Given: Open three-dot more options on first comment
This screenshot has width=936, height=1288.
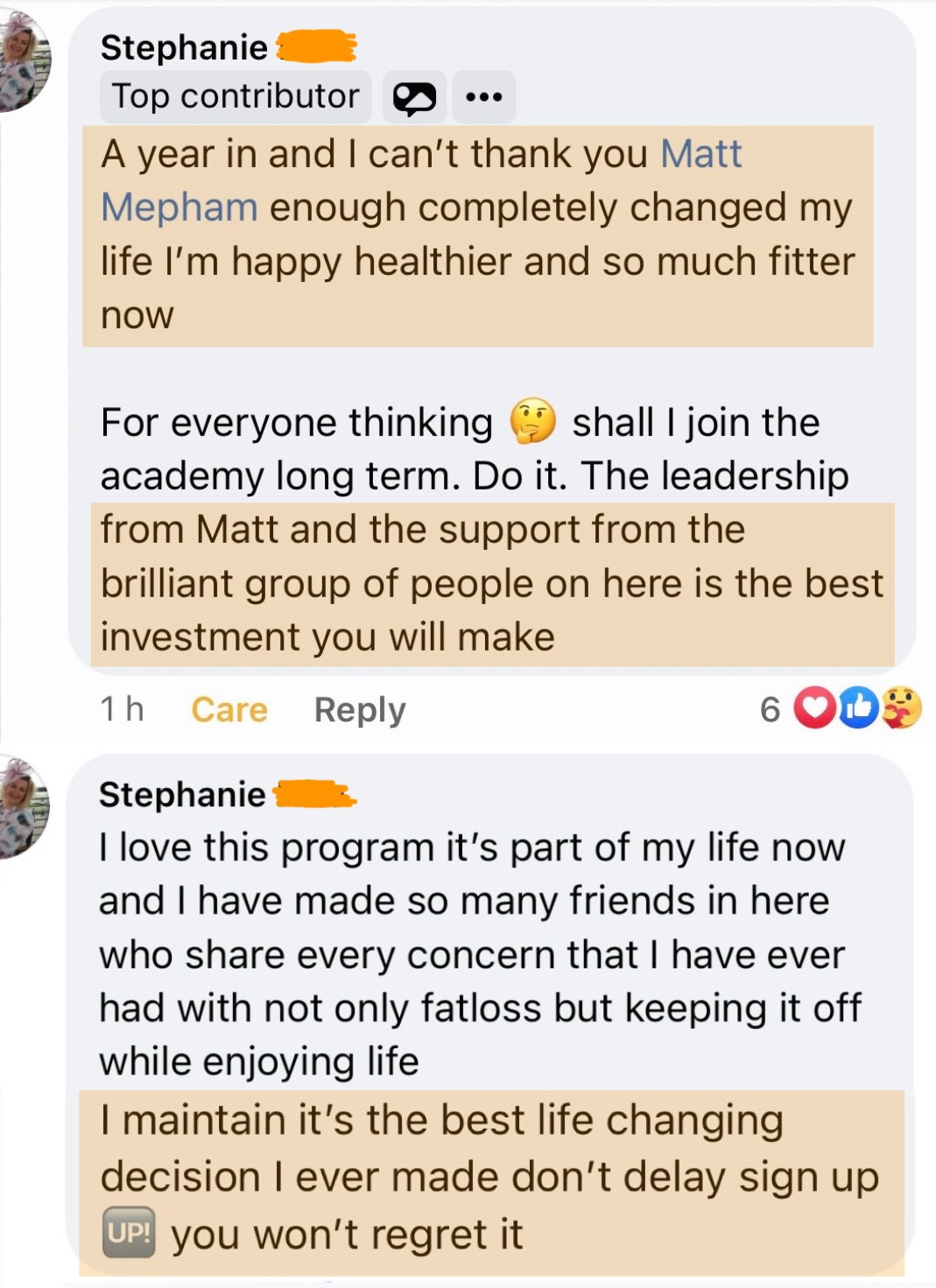Looking at the screenshot, I should click(x=484, y=97).
